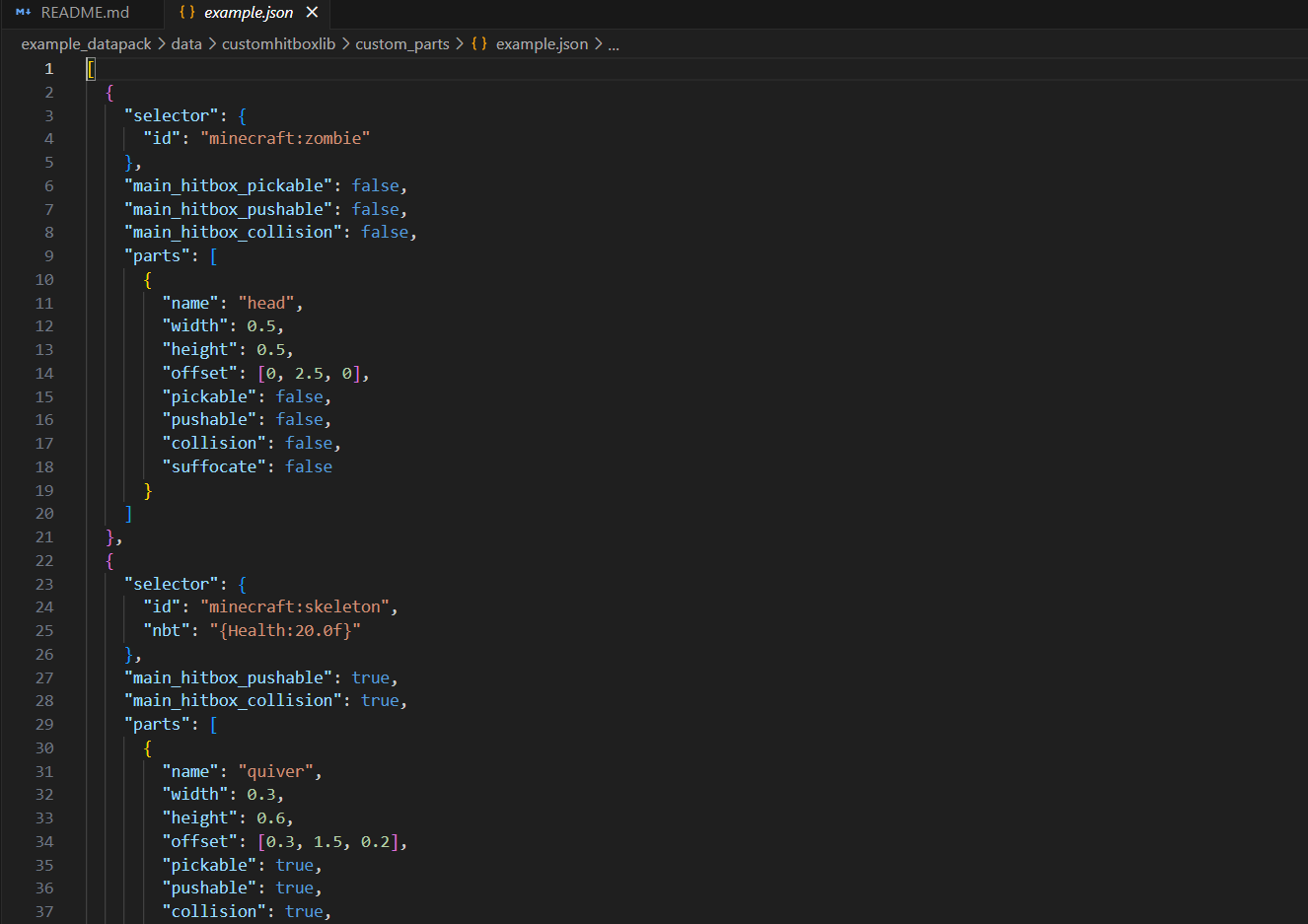Click the "main_hitbox_pushable" key on line 7
Image resolution: width=1308 pixels, height=924 pixels.
tap(229, 209)
